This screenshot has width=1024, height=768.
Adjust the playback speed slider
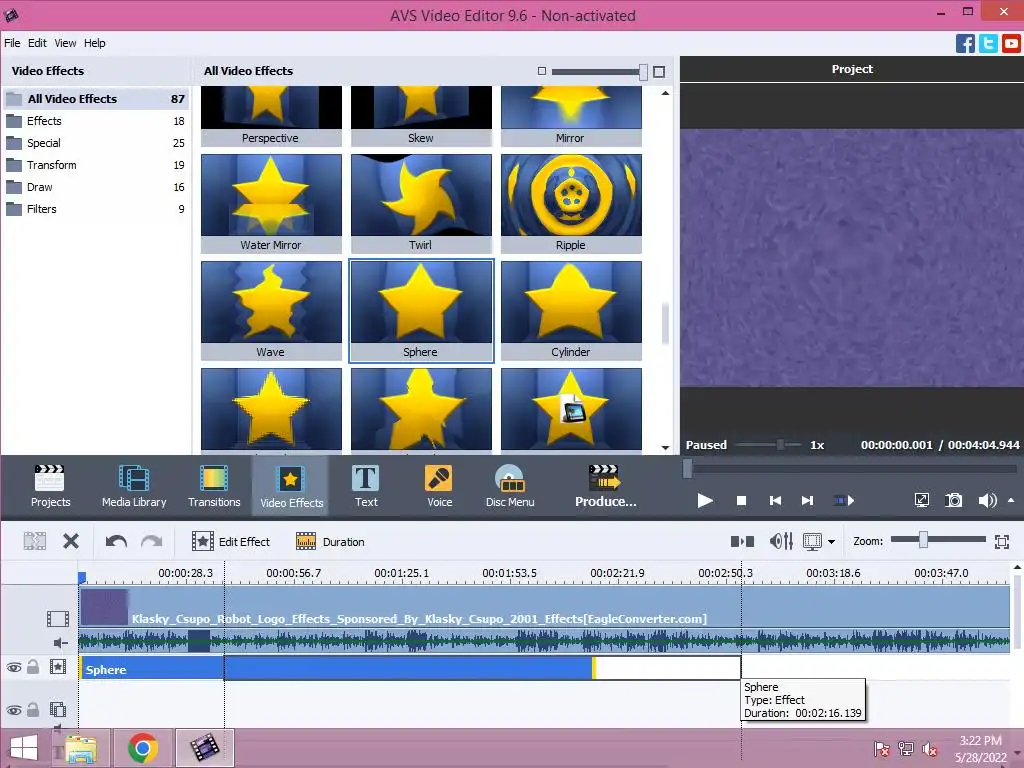[x=780, y=445]
